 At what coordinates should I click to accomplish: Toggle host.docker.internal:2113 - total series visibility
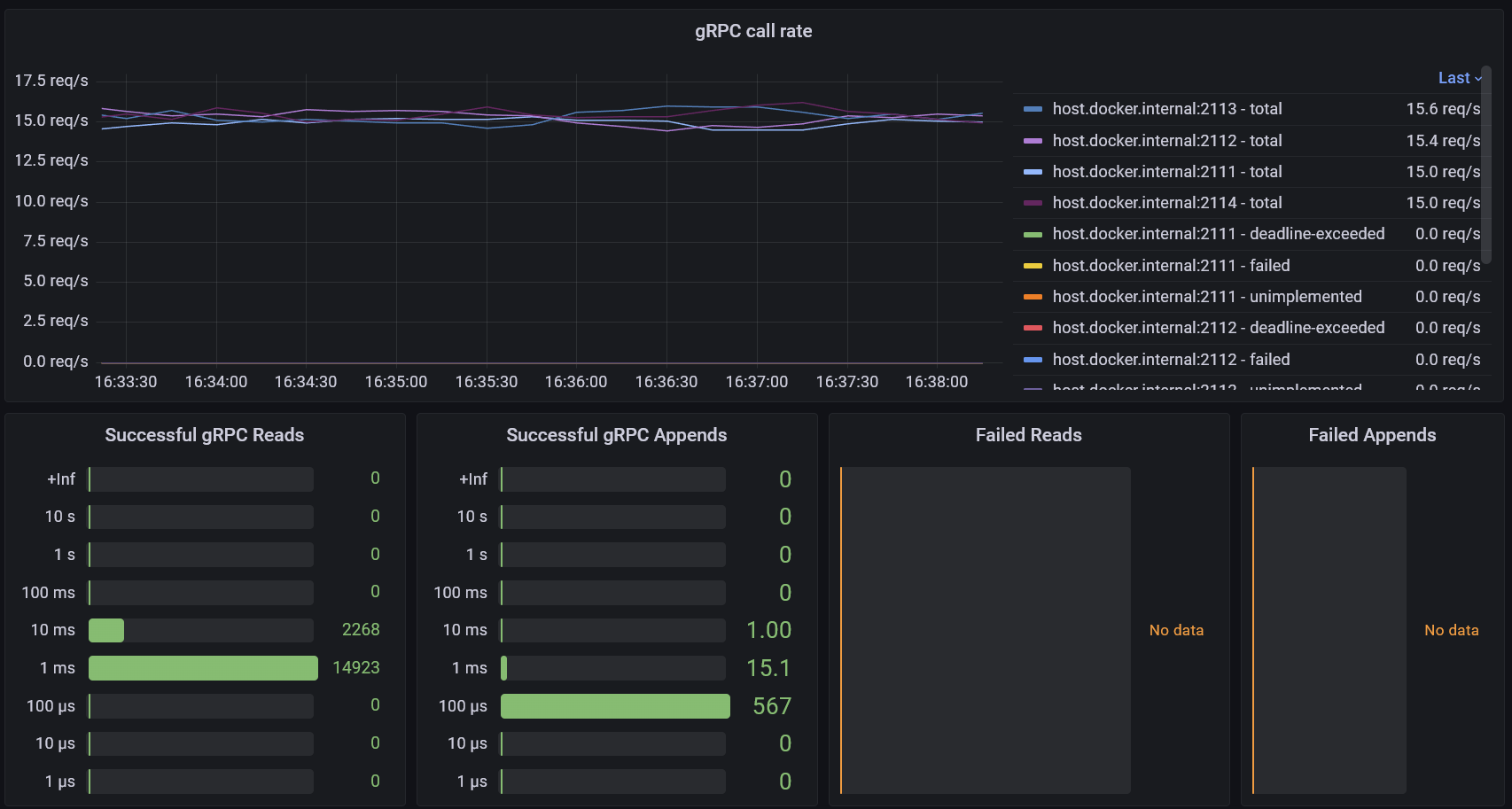(1166, 109)
